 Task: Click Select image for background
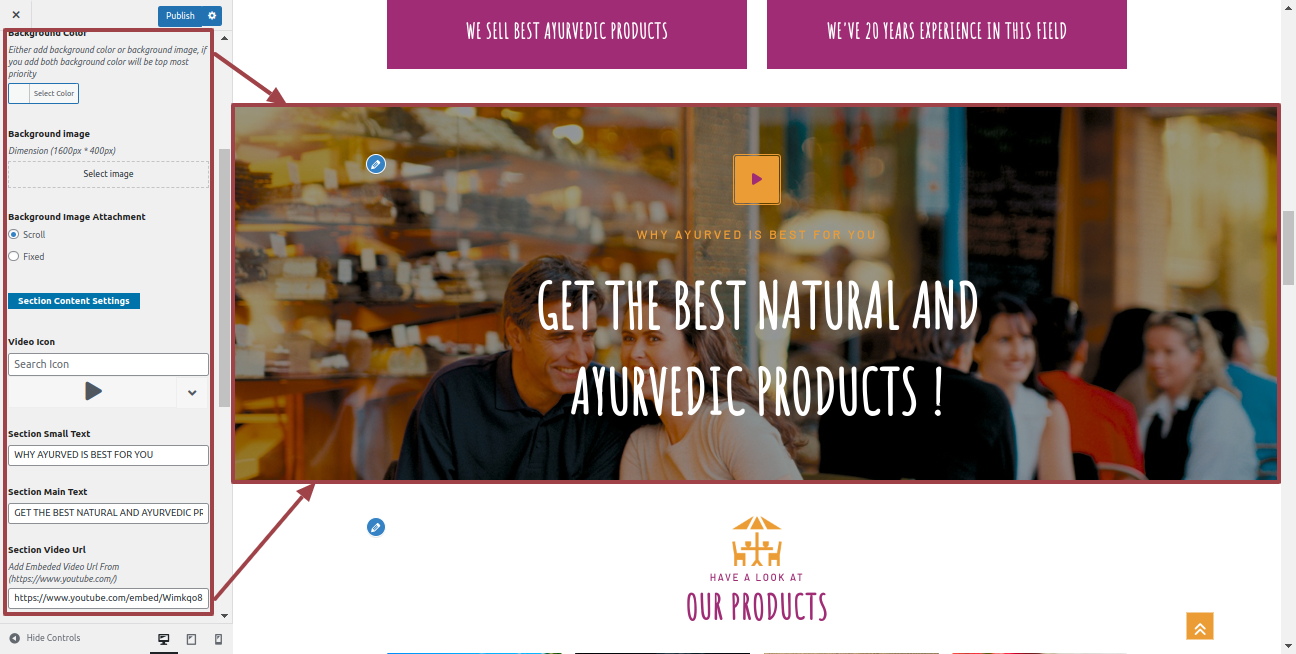coord(108,174)
